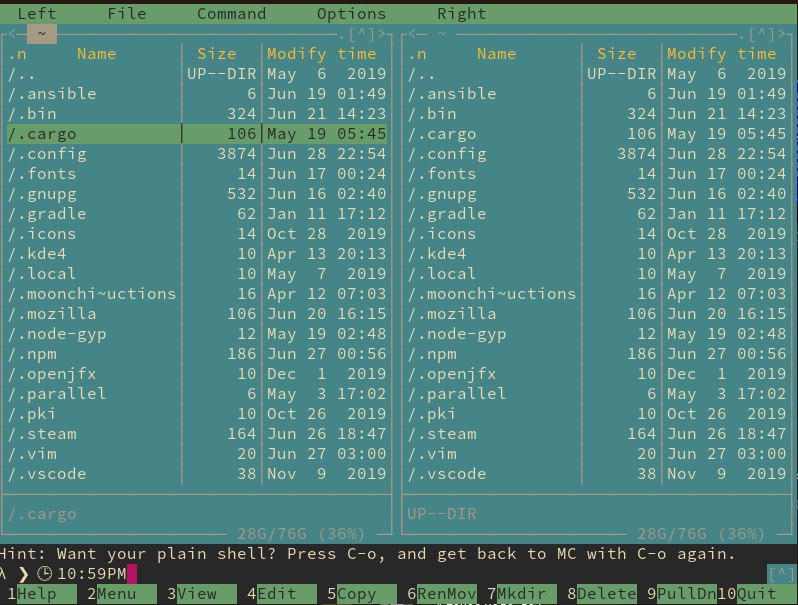This screenshot has width=798, height=605.
Task: Sort right panel by Name column header
Action: (497, 54)
